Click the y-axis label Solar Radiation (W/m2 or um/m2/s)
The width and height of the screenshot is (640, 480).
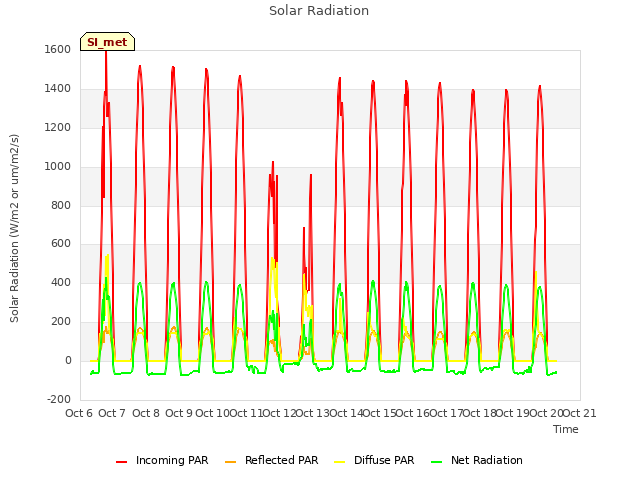[14, 228]
